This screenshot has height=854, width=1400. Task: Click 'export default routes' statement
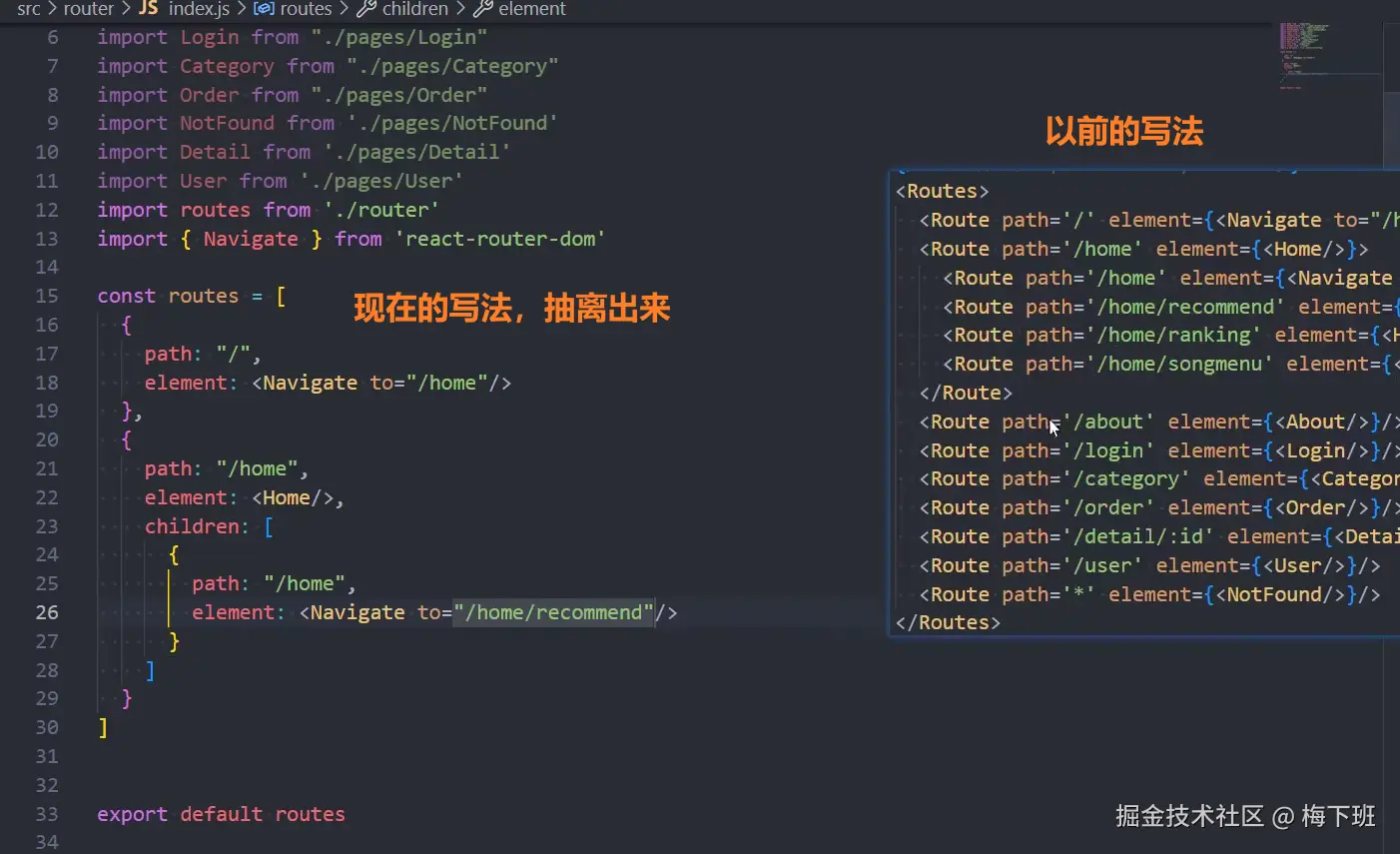coord(221,814)
